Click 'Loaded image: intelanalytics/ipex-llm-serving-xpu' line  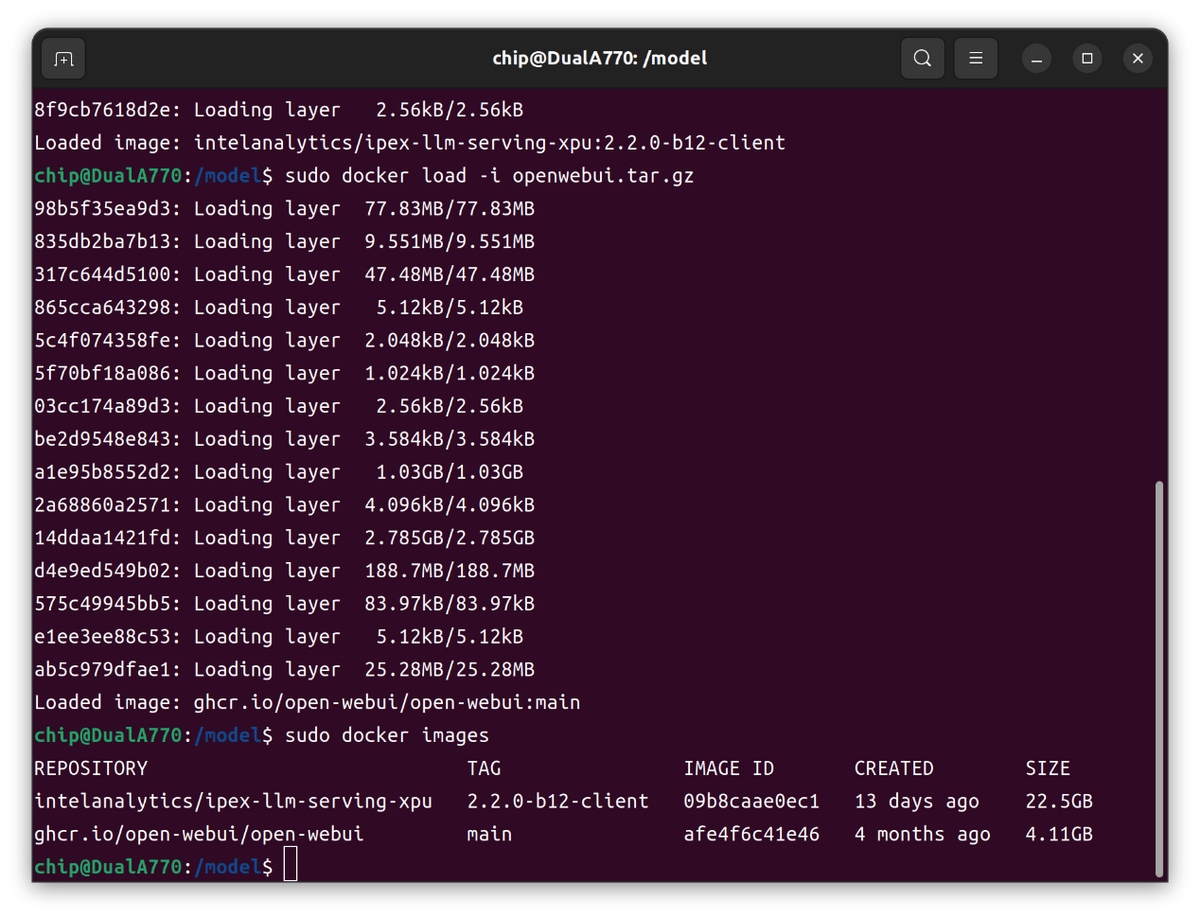click(410, 143)
